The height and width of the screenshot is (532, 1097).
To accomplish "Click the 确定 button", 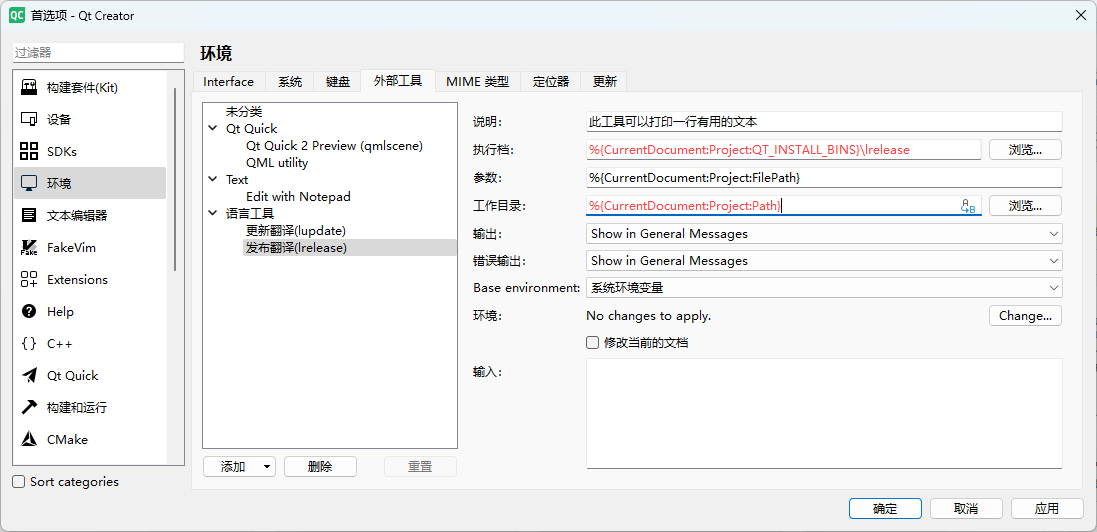I will (885, 509).
